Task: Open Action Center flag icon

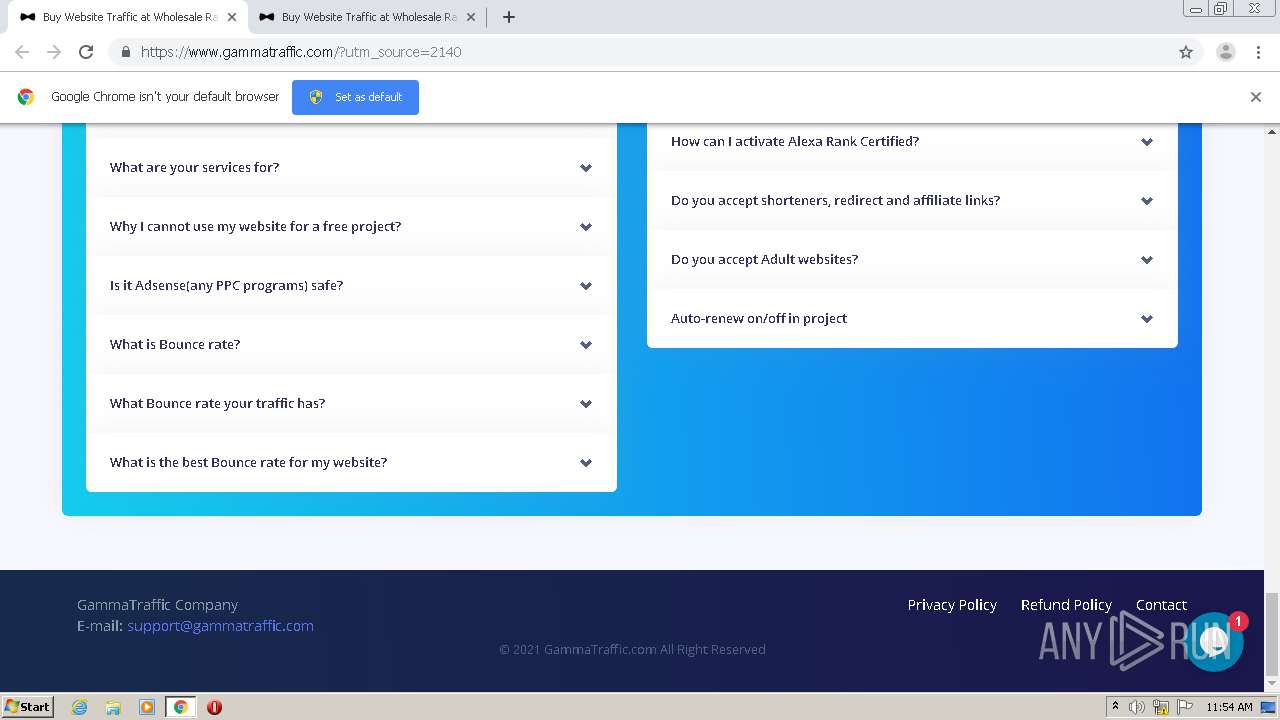Action: (x=1185, y=707)
